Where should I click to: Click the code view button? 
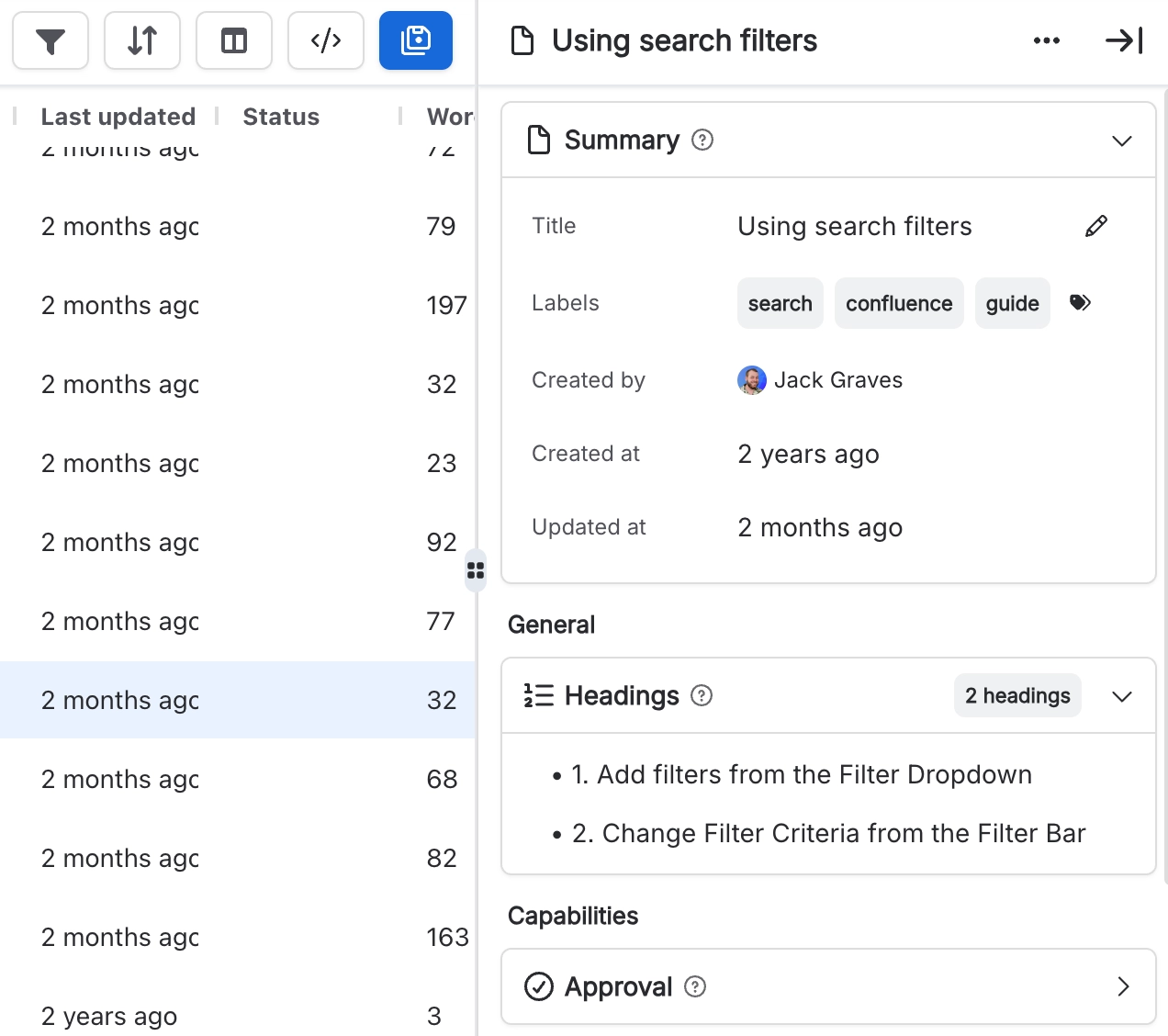point(326,40)
